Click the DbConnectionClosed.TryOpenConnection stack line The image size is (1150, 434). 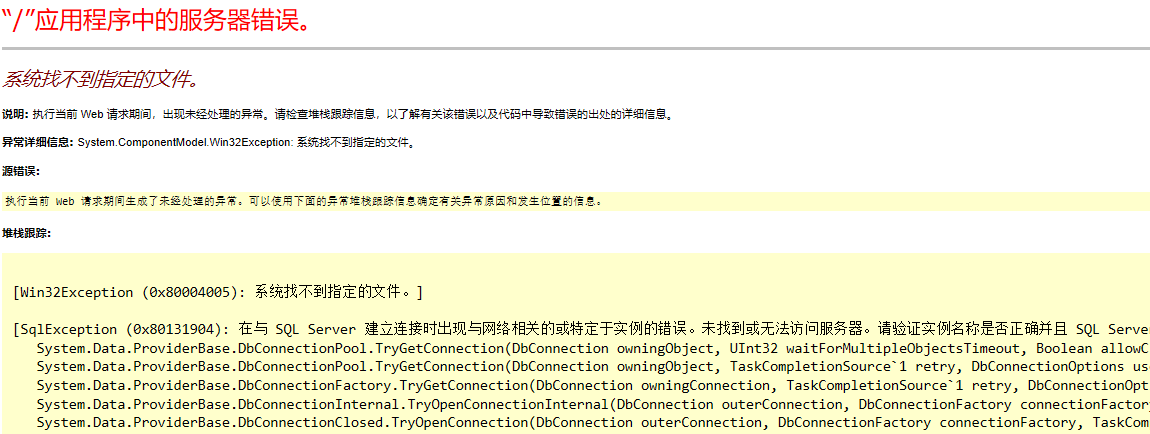pyautogui.click(x=593, y=423)
